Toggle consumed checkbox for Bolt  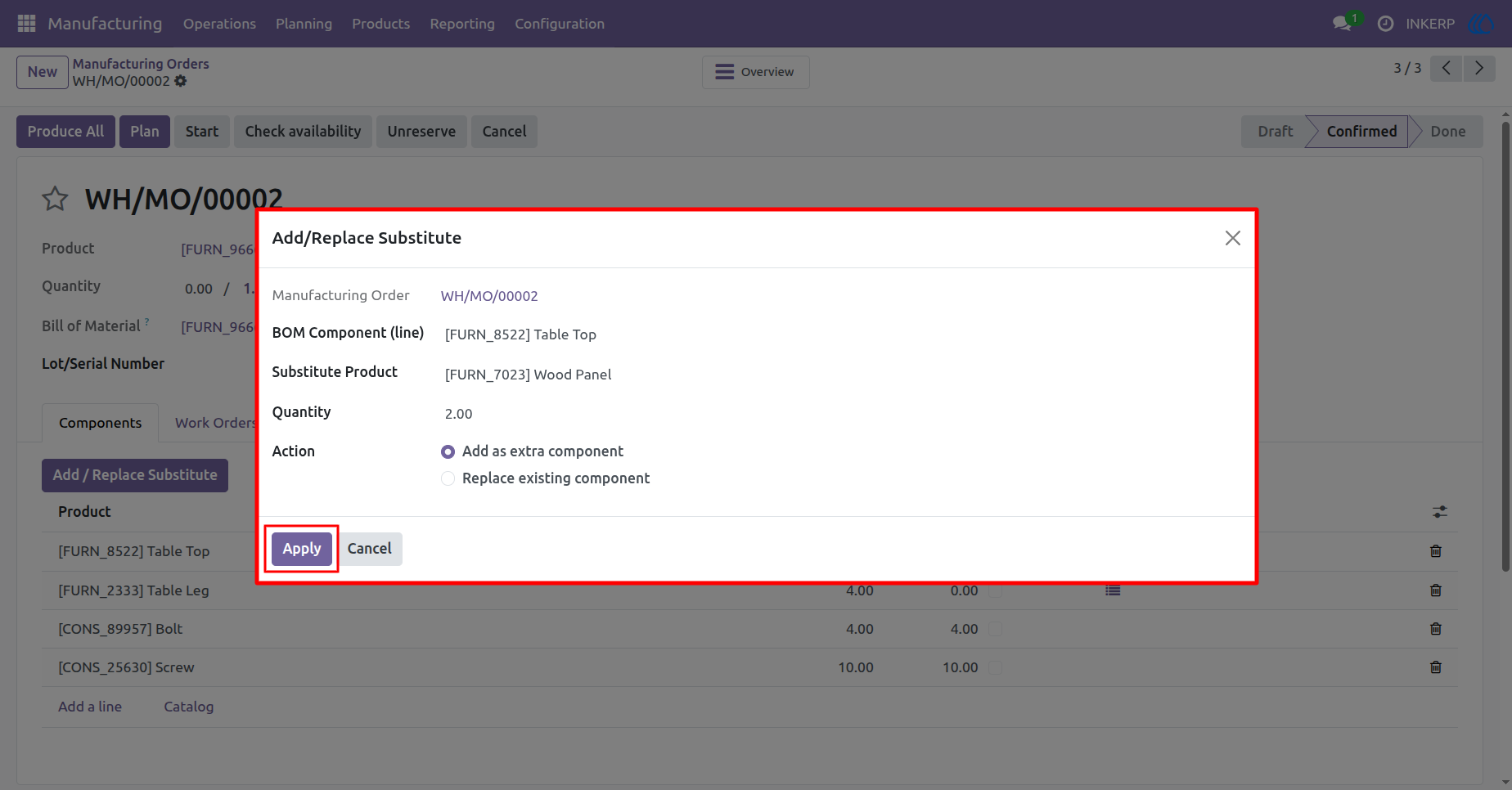996,629
